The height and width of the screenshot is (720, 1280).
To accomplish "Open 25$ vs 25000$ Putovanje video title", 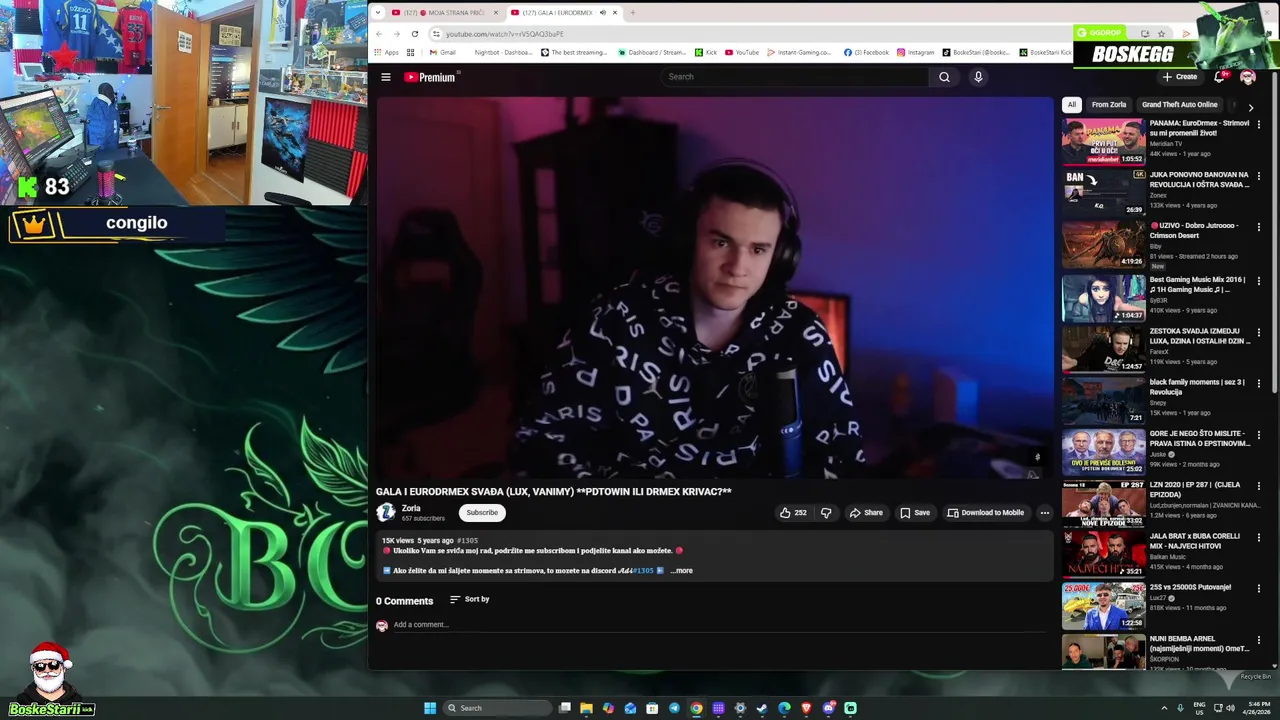I will pos(1190,587).
